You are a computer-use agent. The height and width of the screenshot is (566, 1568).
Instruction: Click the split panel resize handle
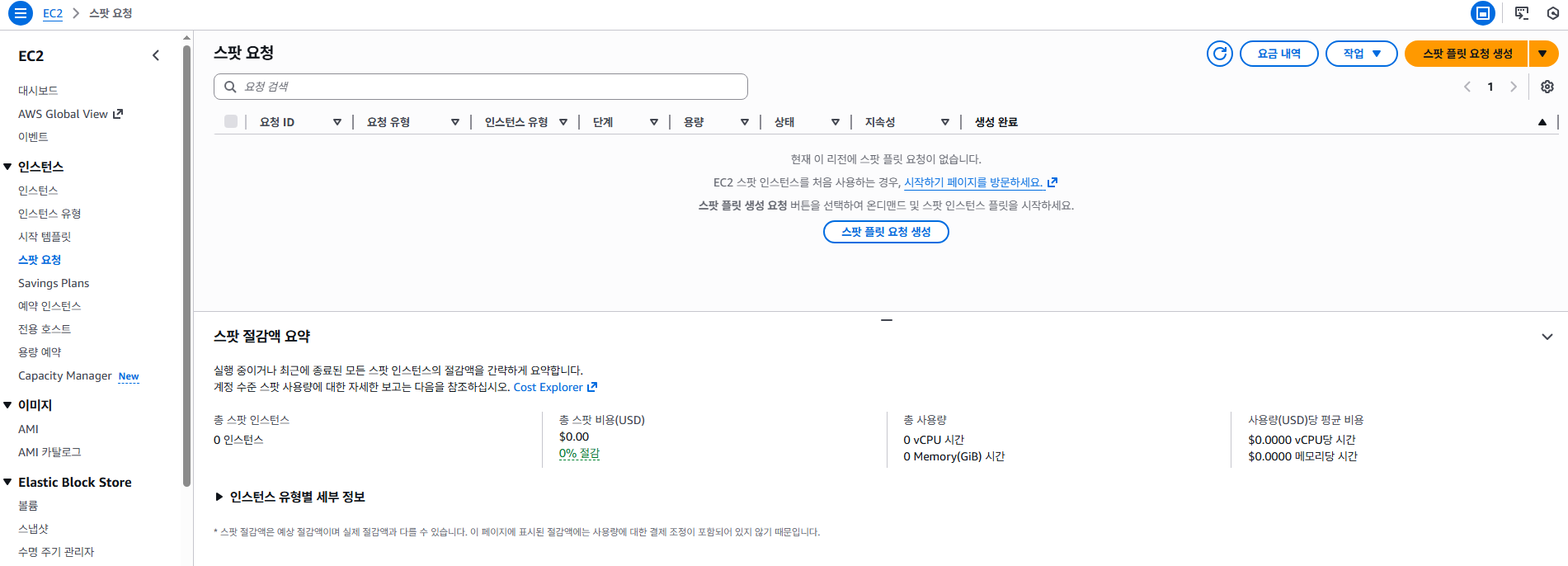887,319
